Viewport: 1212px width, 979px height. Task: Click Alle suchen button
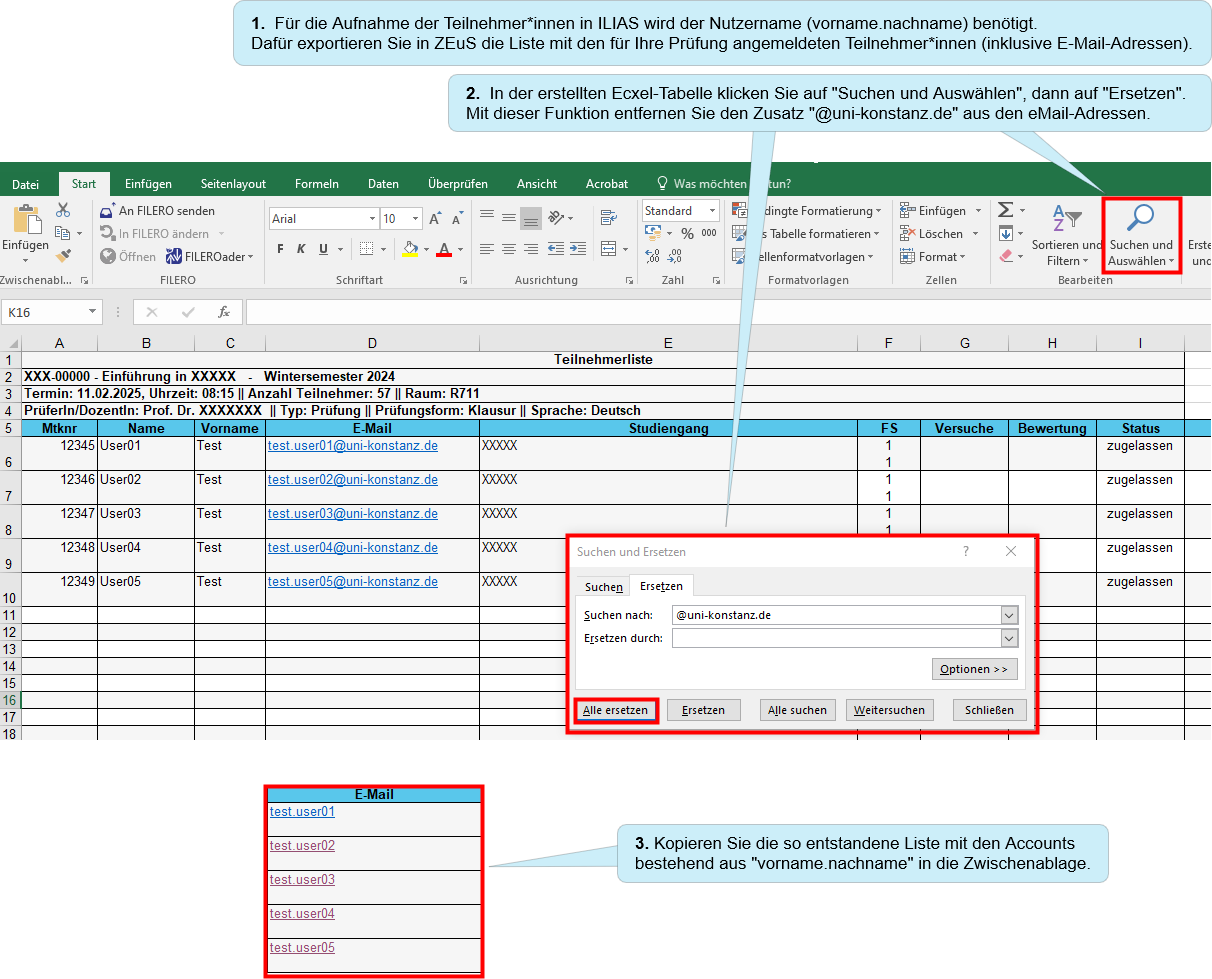(x=797, y=710)
